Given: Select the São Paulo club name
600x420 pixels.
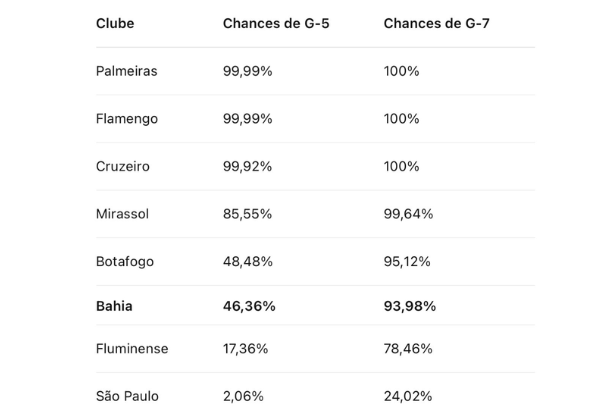Looking at the screenshot, I should tap(127, 396).
